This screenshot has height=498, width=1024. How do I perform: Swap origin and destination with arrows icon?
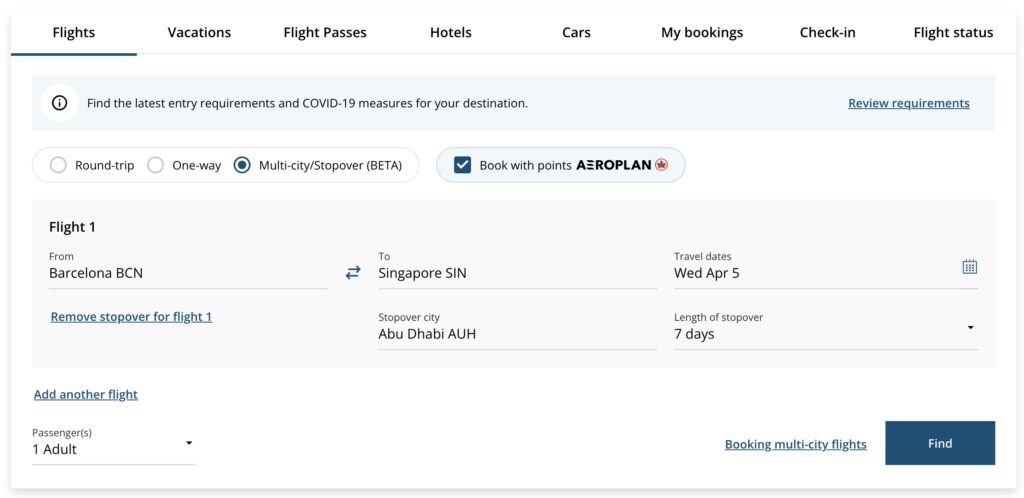353,272
